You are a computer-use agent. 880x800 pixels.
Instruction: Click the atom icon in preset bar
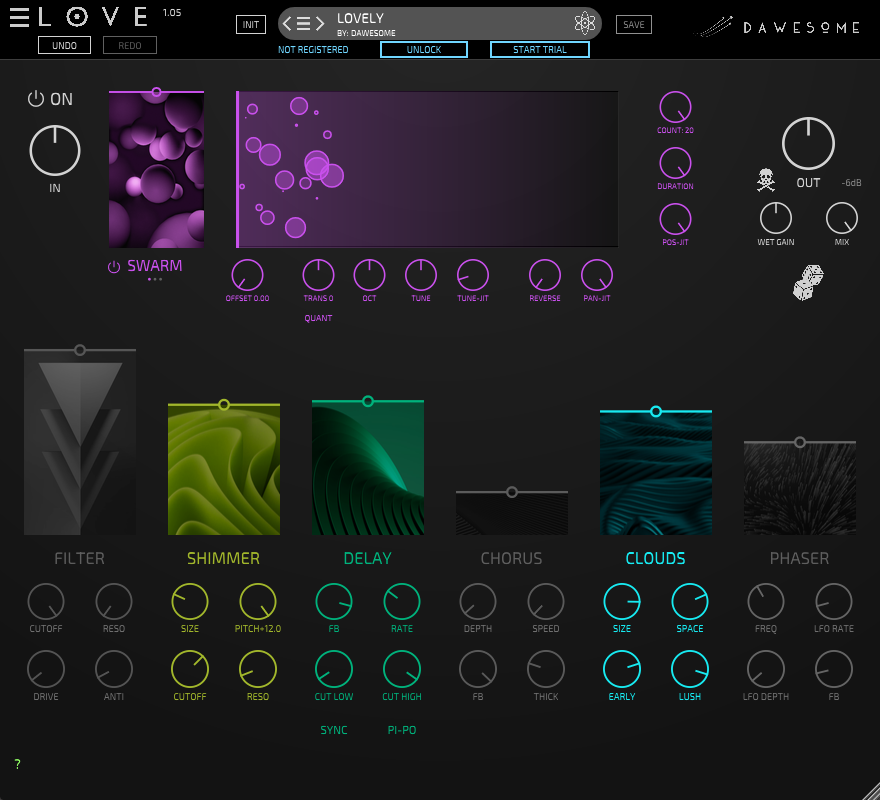(584, 24)
